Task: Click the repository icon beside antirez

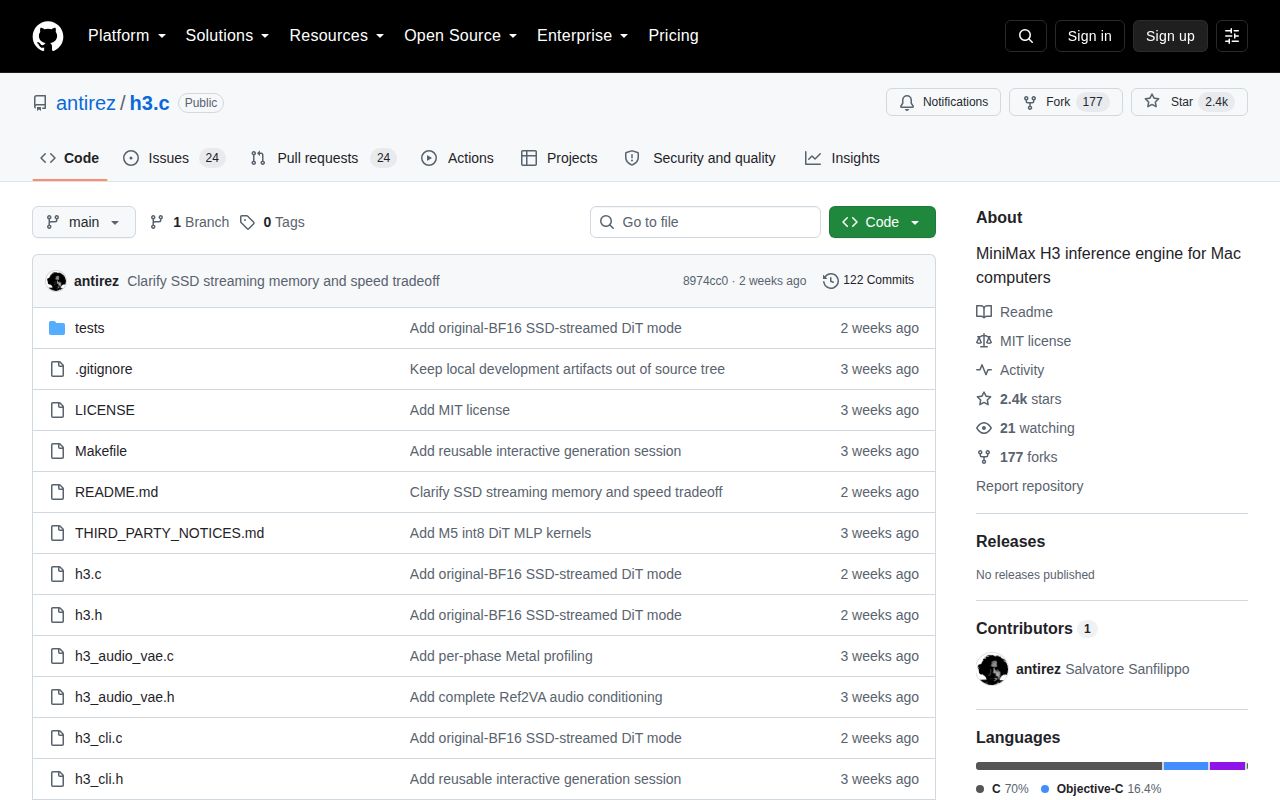Action: pos(40,103)
